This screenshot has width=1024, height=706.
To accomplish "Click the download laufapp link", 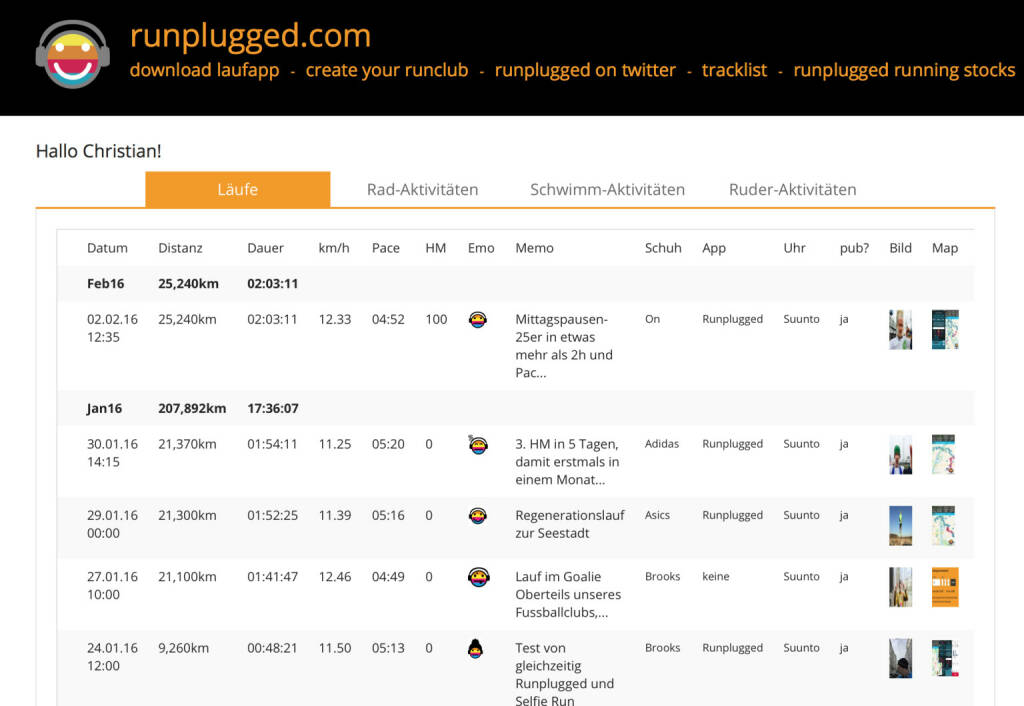I will tap(204, 70).
